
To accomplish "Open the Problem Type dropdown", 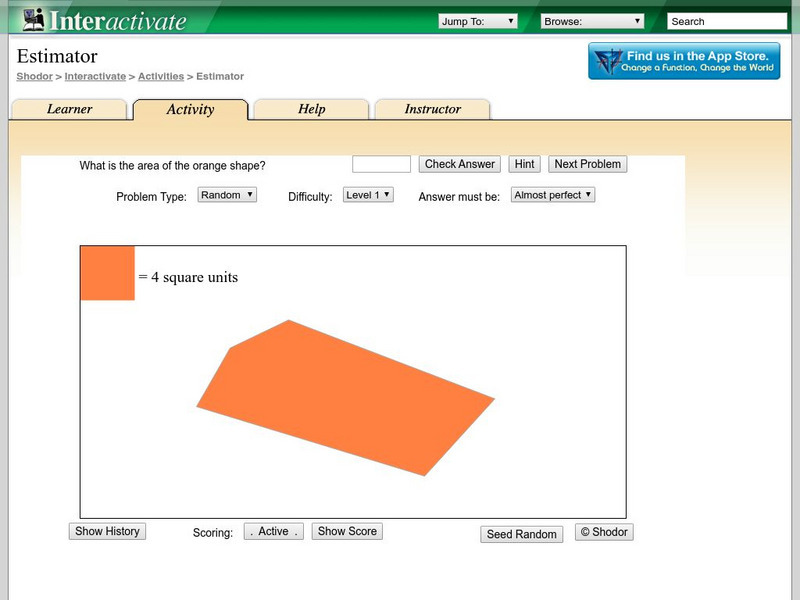I will pyautogui.click(x=227, y=195).
